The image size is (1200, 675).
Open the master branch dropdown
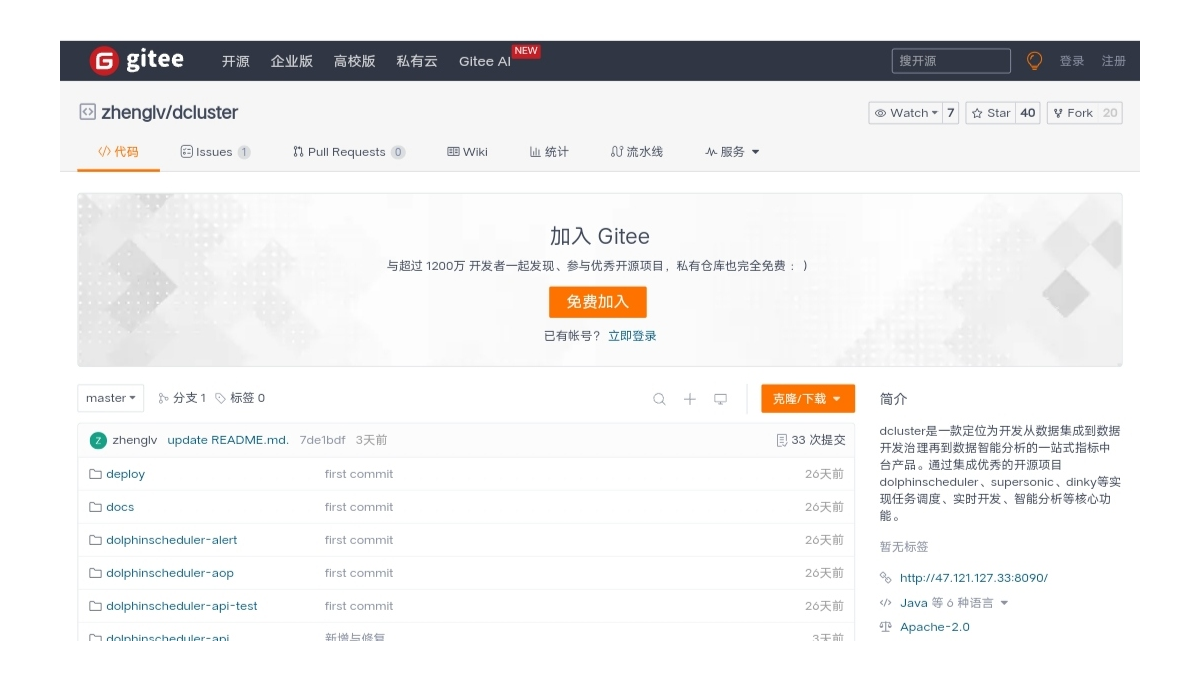(x=111, y=398)
